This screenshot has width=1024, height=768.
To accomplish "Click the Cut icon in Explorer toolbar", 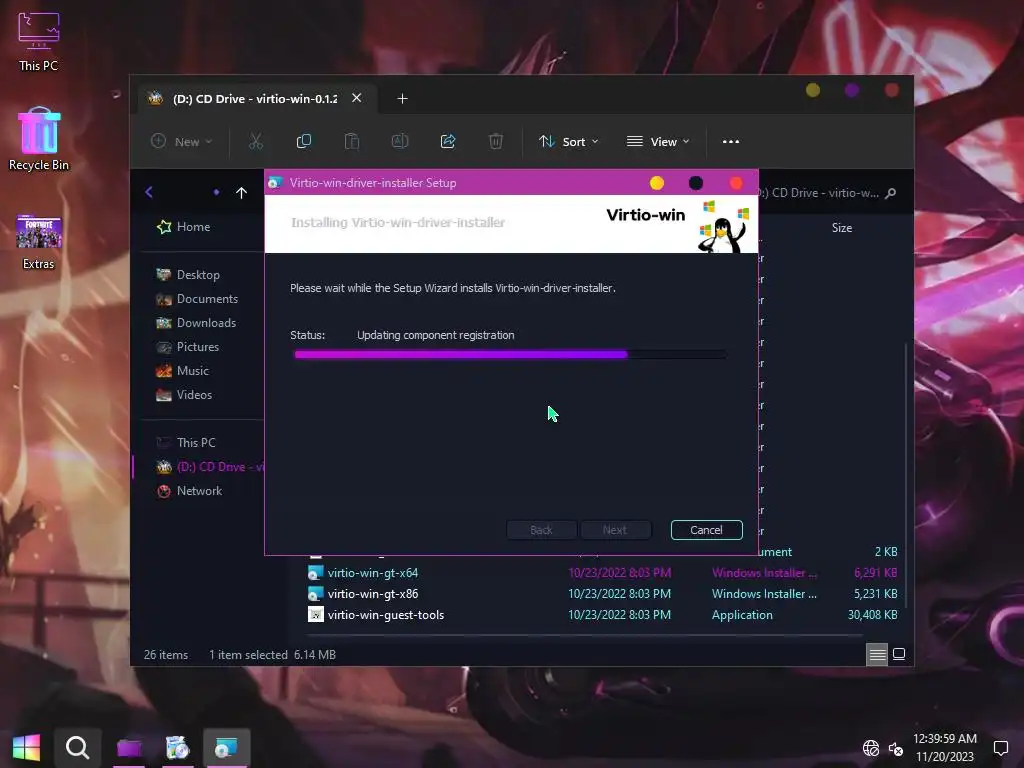I will 255,142.
